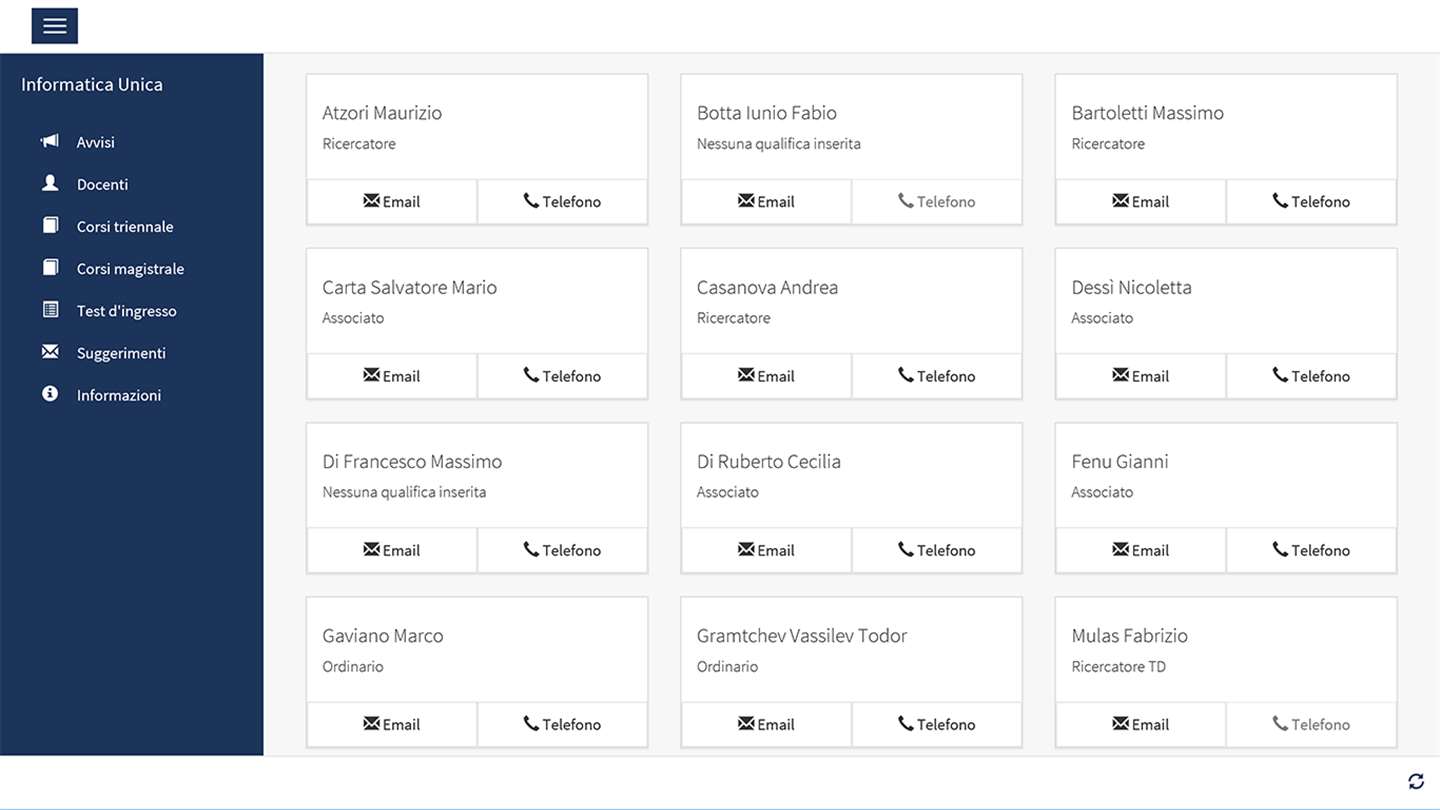Click the megaphone icon beside Avvisi

point(50,141)
